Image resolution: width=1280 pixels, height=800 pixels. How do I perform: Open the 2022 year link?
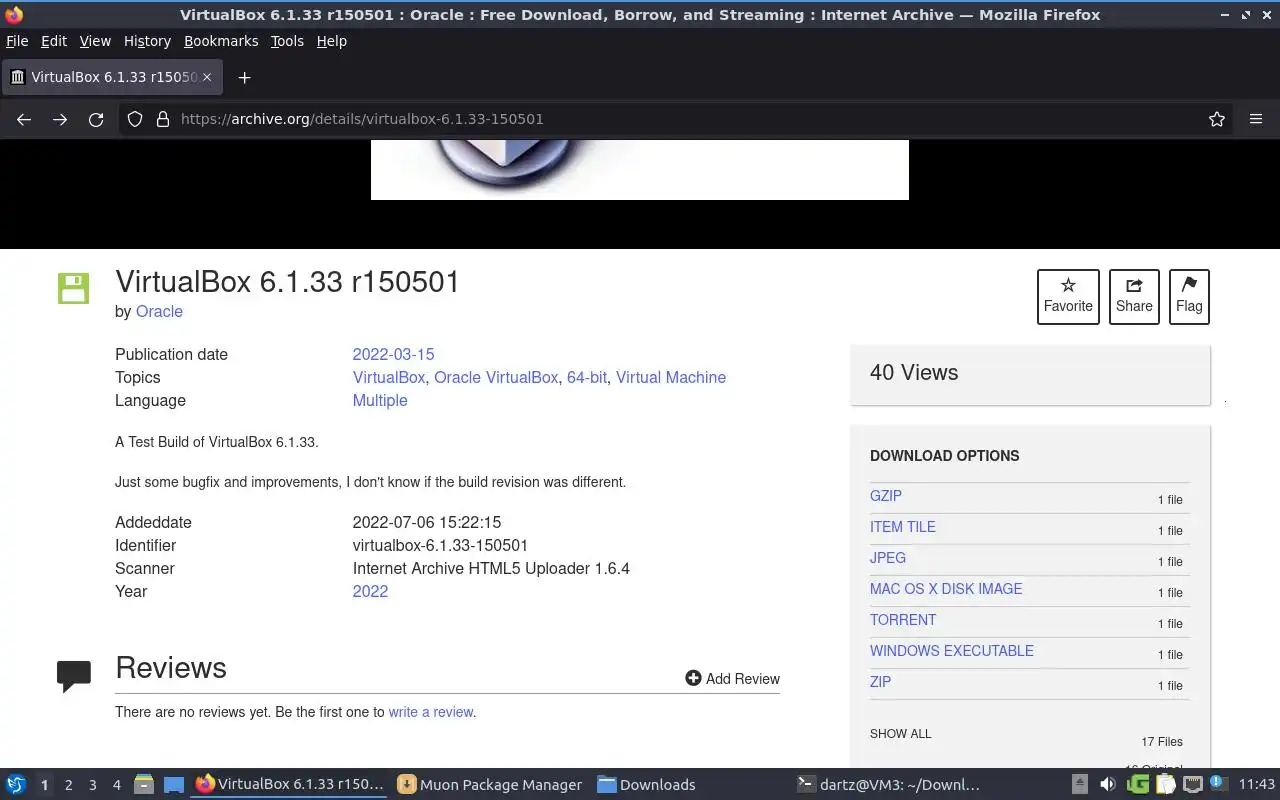point(370,591)
